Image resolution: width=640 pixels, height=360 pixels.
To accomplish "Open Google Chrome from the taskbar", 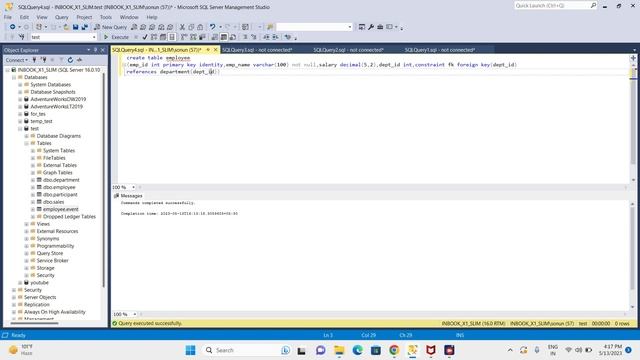I will pos(394,350).
